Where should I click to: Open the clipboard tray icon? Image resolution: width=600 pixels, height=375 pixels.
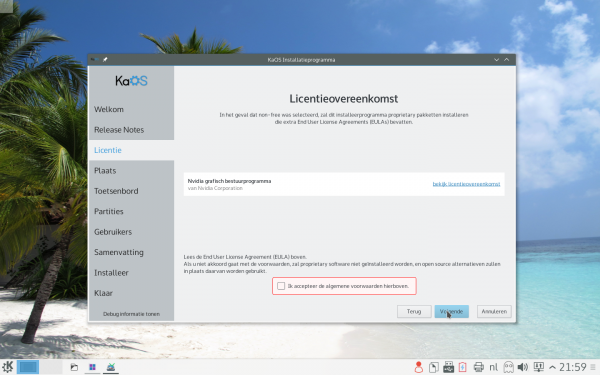434,367
